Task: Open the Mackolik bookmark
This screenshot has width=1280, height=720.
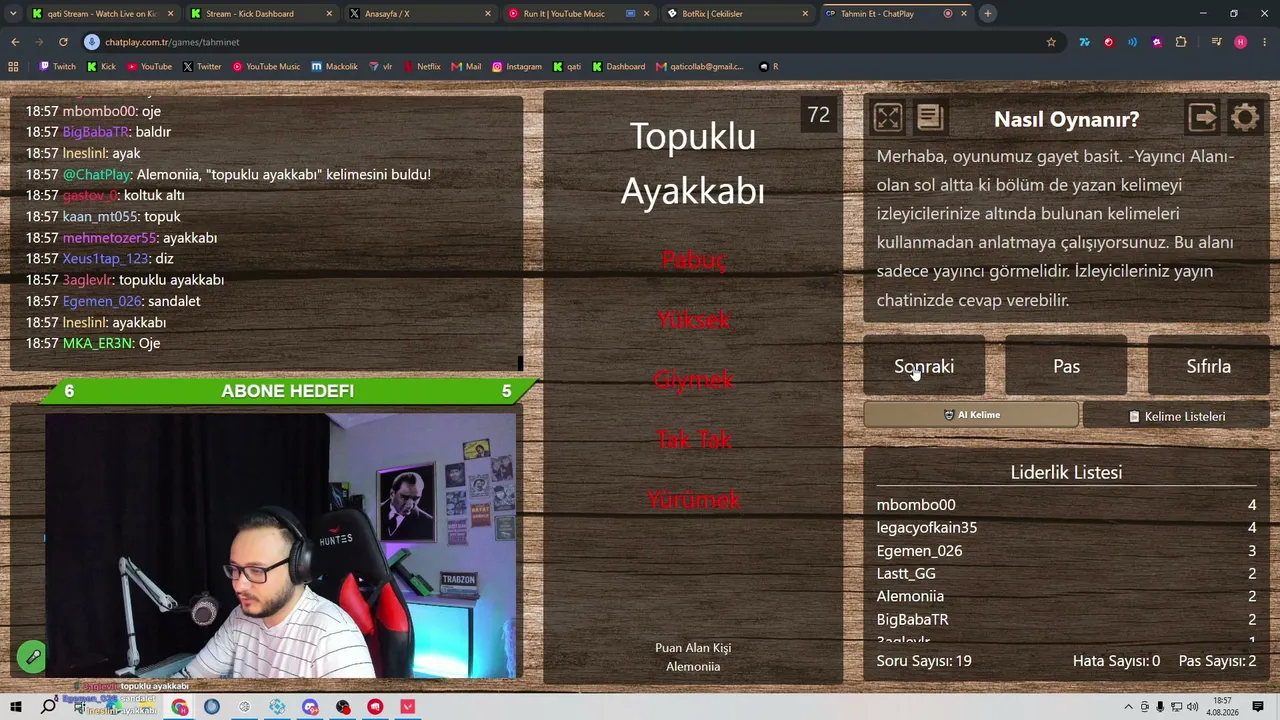Action: click(334, 66)
